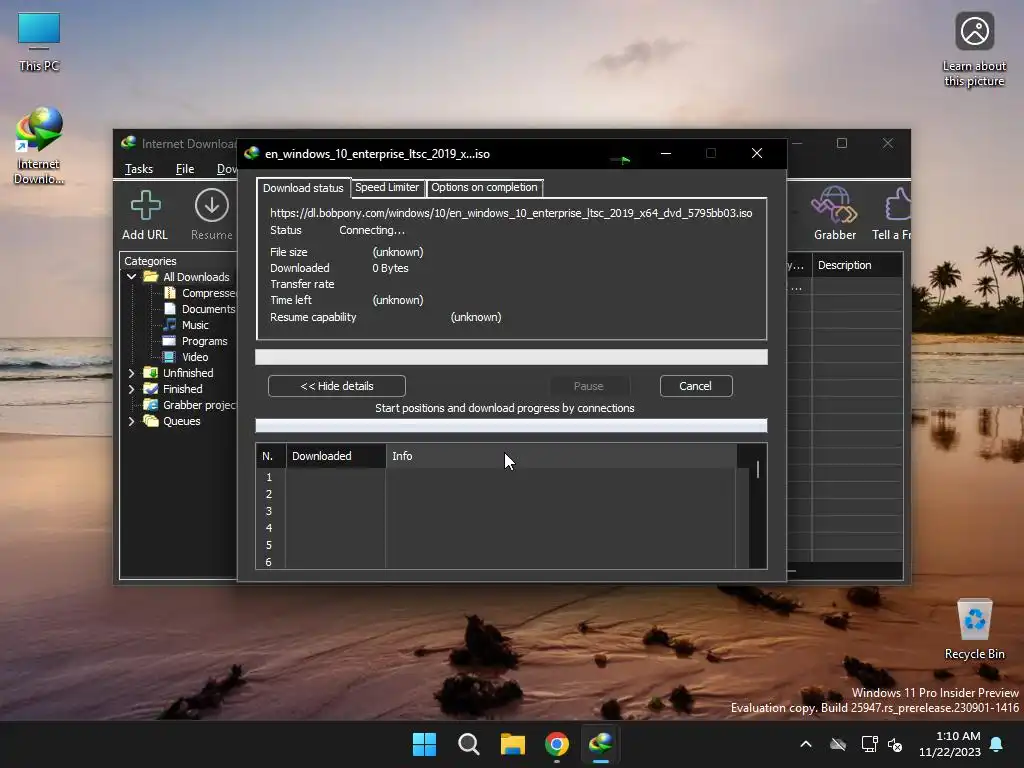Select Grabber projects in the tree

[x=199, y=405]
